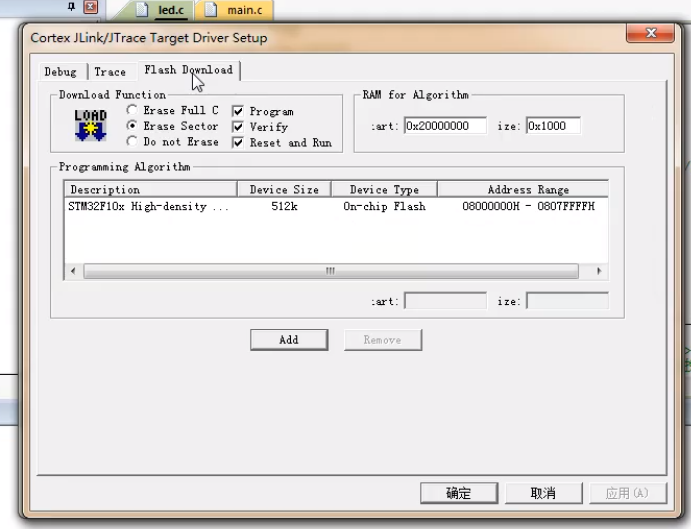Select STM32F10x High-density algorithm row
Screen dimensions: 691x529
pos(336,206)
